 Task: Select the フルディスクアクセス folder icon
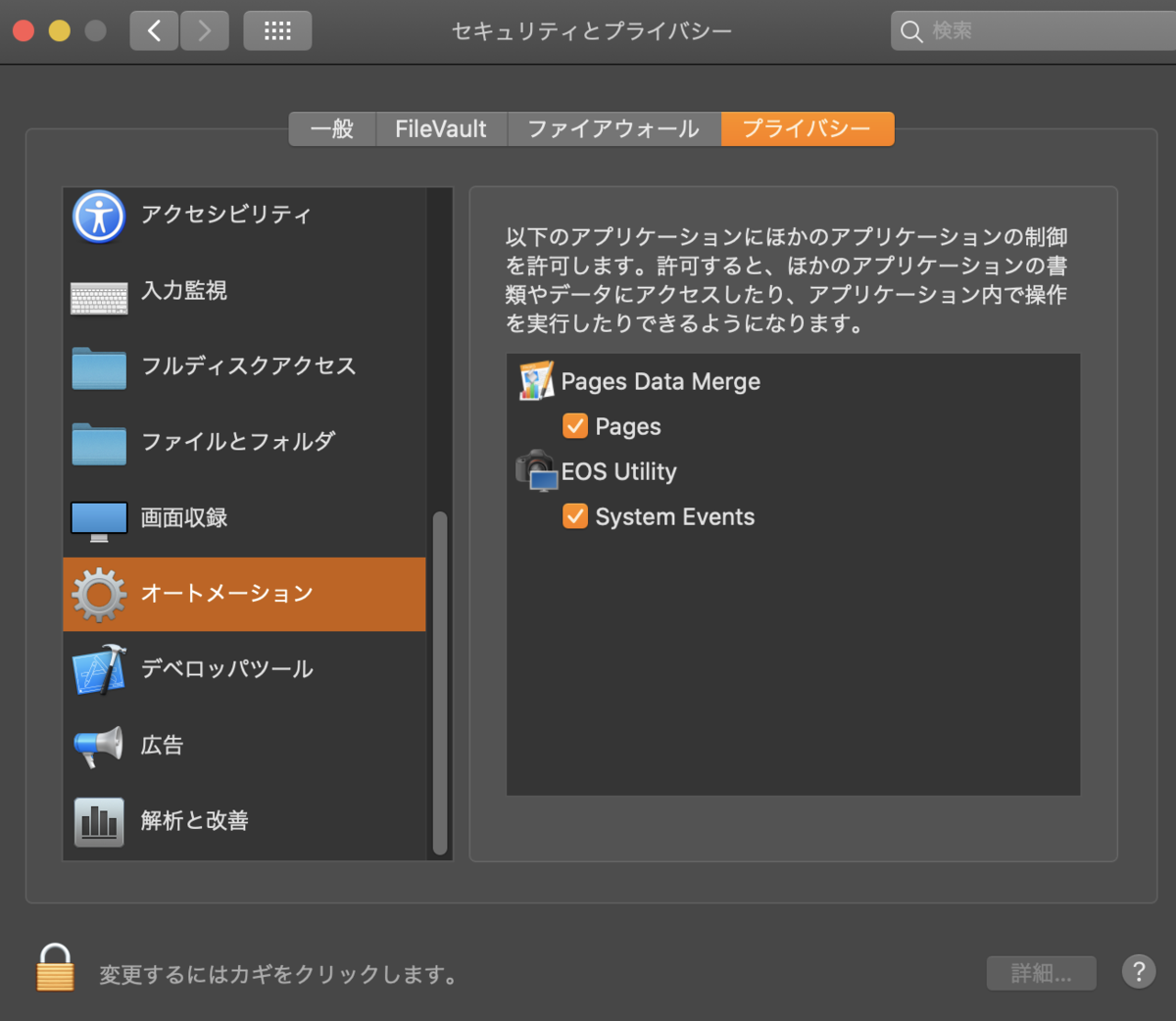[98, 367]
